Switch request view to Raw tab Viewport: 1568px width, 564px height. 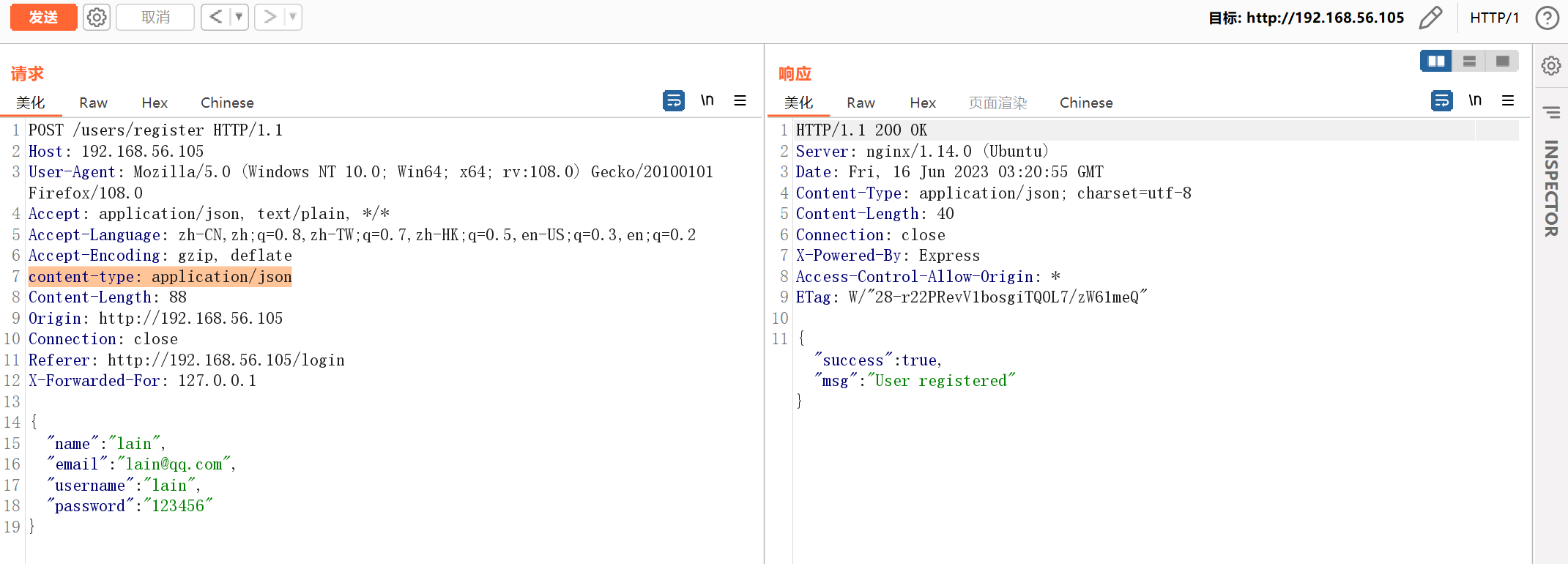[93, 103]
